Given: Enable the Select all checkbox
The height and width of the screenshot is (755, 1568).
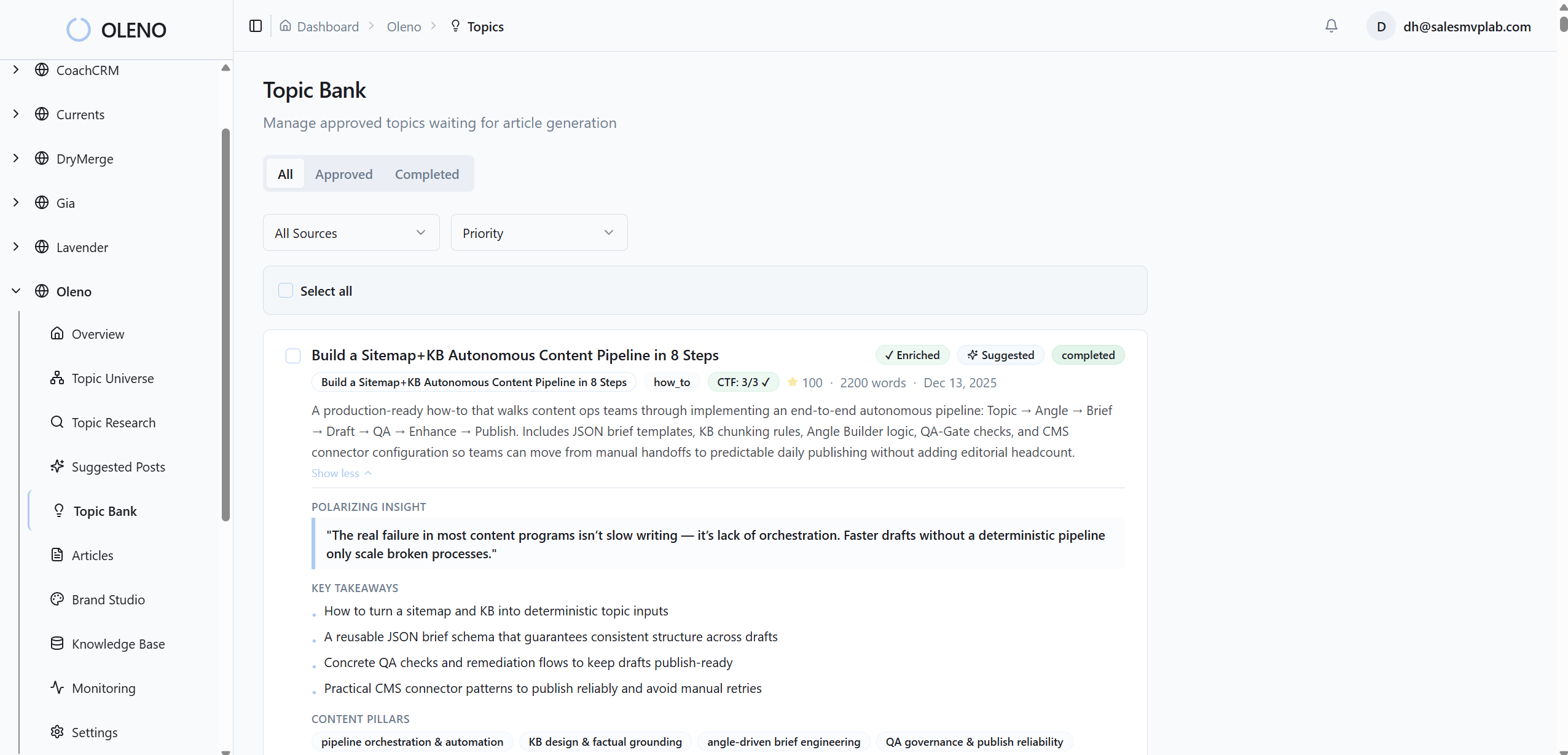Looking at the screenshot, I should [285, 290].
